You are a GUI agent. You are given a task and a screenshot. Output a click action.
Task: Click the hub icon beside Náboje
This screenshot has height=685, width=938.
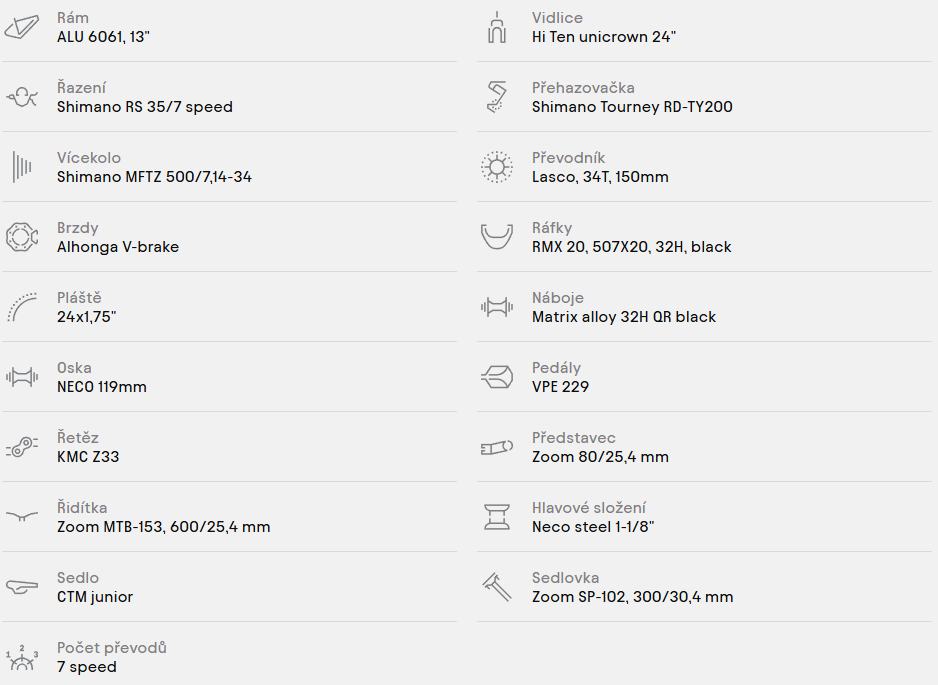pos(497,307)
